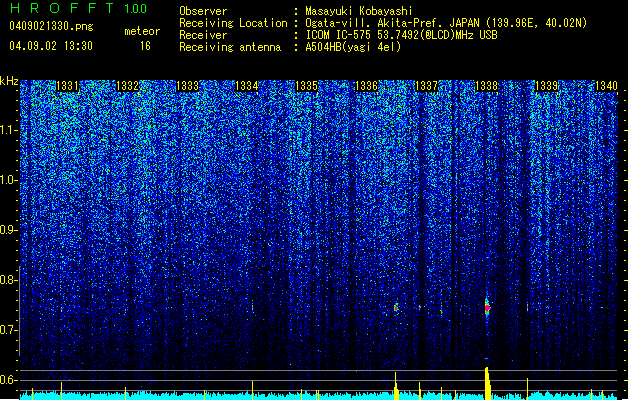Click the 0.8 frequency axis label
Screen dimensions: 629x400
click(x=9, y=280)
